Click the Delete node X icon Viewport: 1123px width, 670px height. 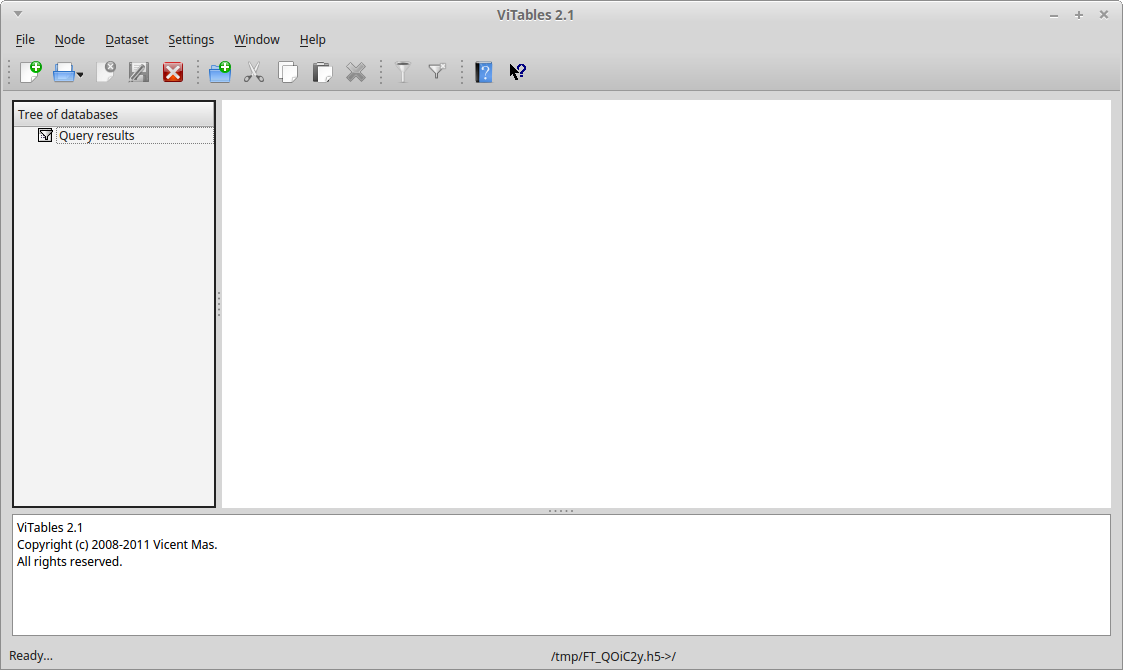pyautogui.click(x=356, y=72)
